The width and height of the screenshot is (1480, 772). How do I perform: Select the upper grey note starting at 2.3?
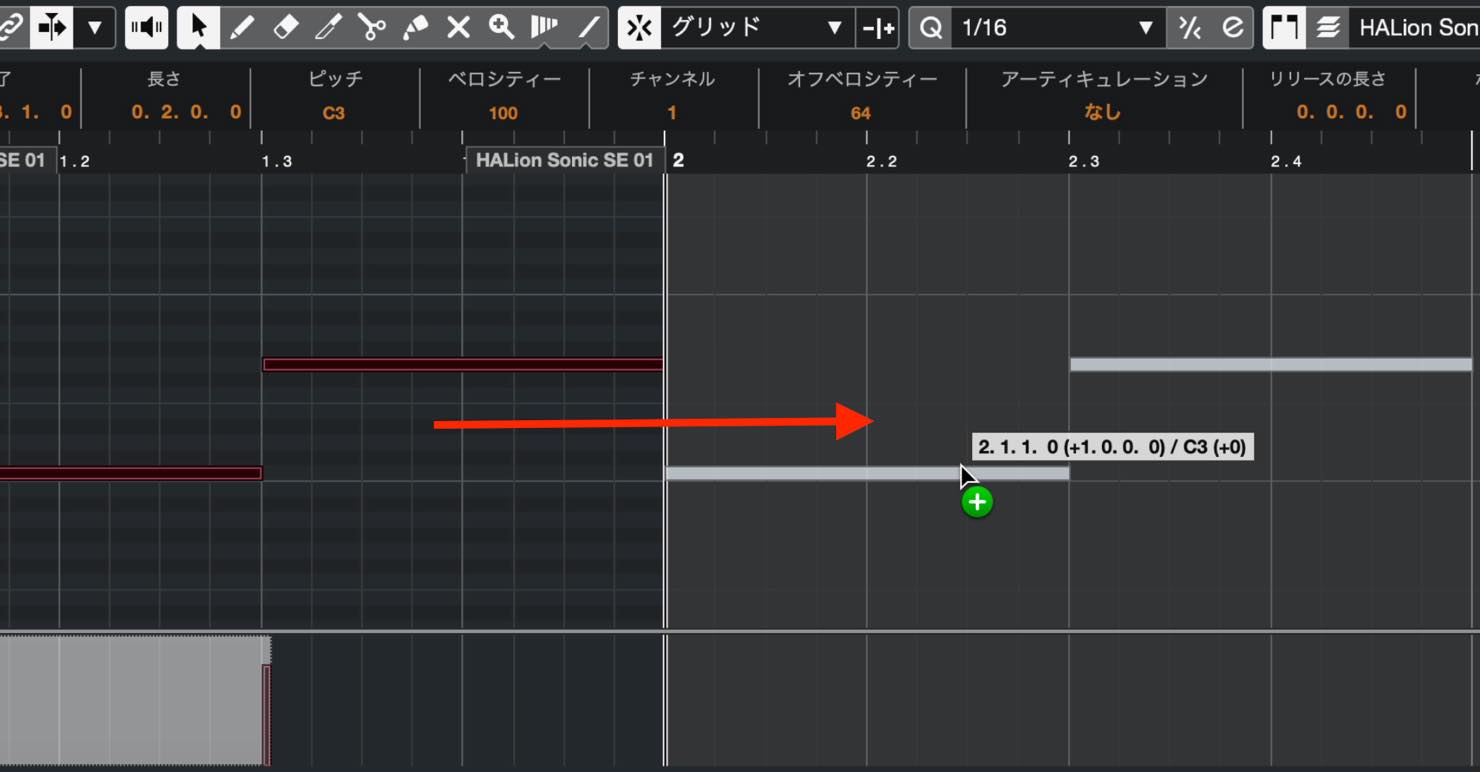1271,364
